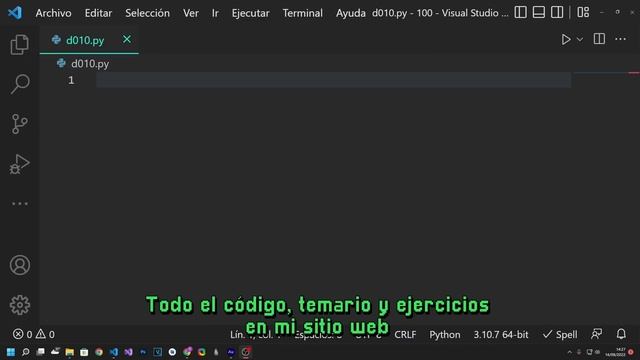Toggle the bottom panel
The height and width of the screenshot is (360, 640).
click(539, 12)
